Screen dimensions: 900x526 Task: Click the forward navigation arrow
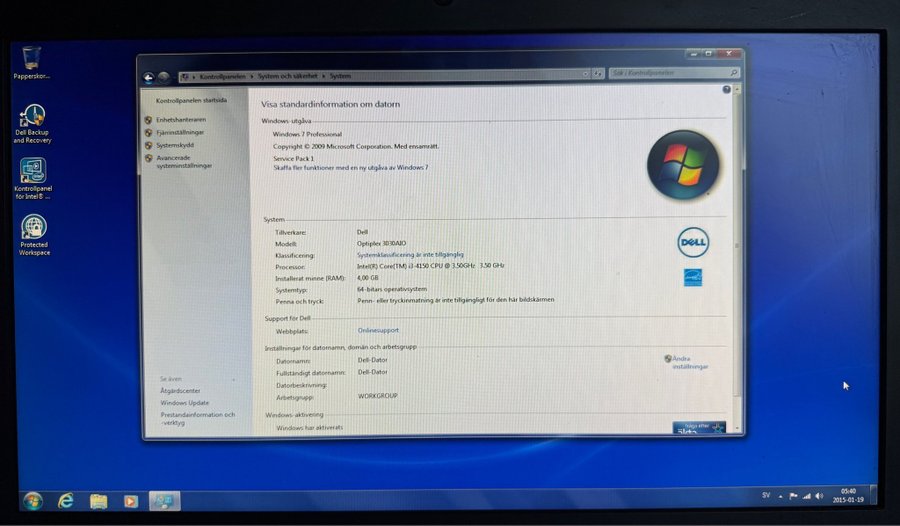[x=164, y=76]
